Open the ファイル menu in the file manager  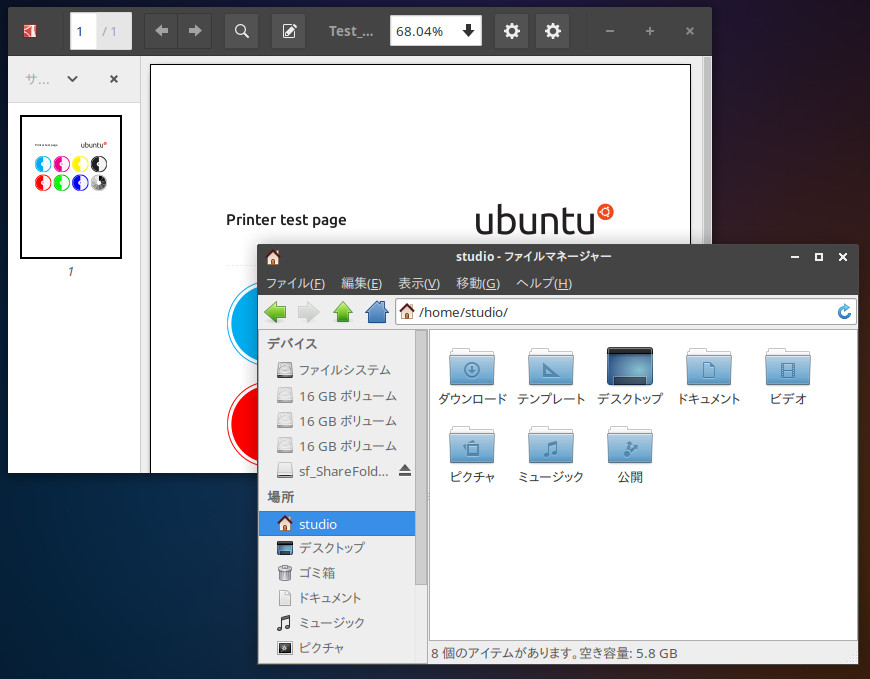296,283
